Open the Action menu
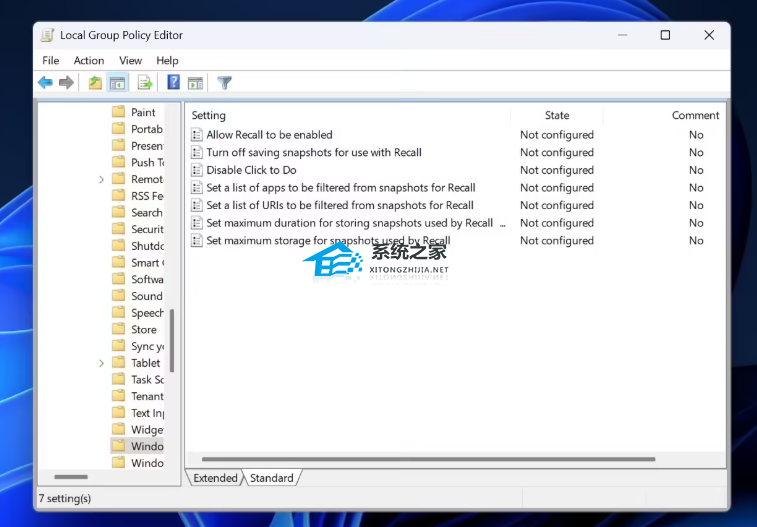Image resolution: width=757 pixels, height=527 pixels. 89,61
